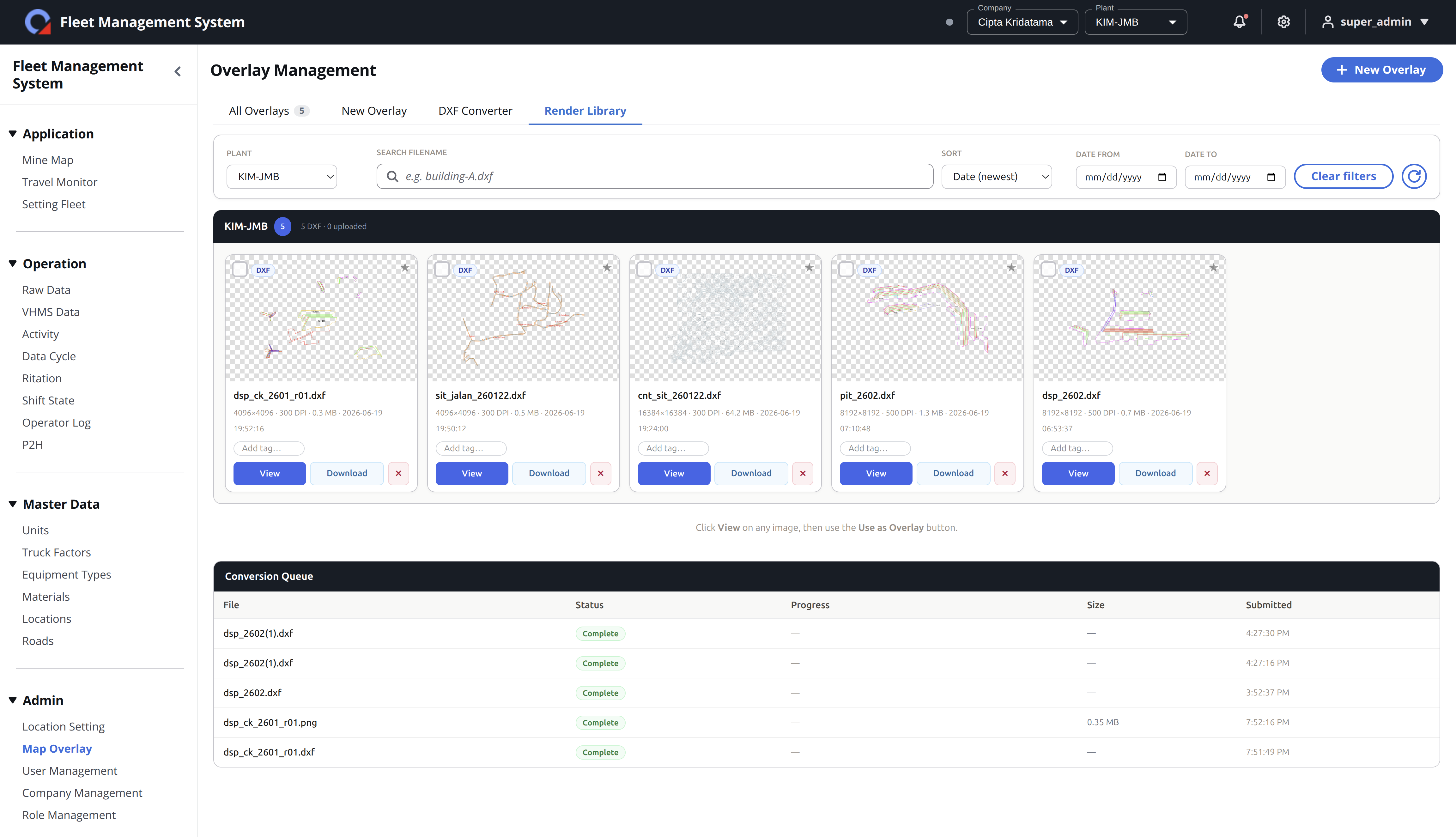Collapse the sidebar with the chevron arrow
This screenshot has height=837, width=1456.
click(x=178, y=71)
